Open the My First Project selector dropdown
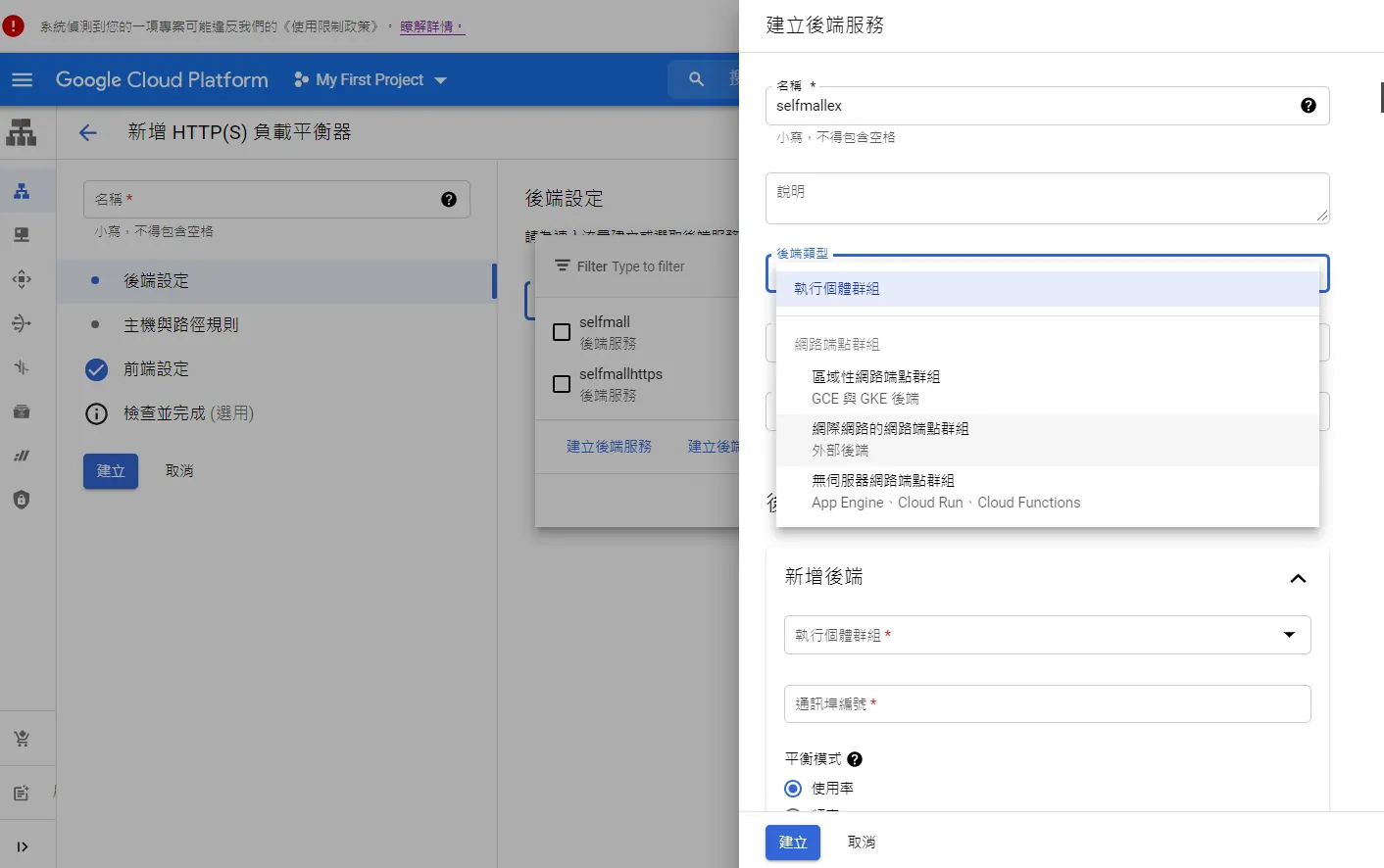Screen dimensions: 1384x868 click(371, 79)
